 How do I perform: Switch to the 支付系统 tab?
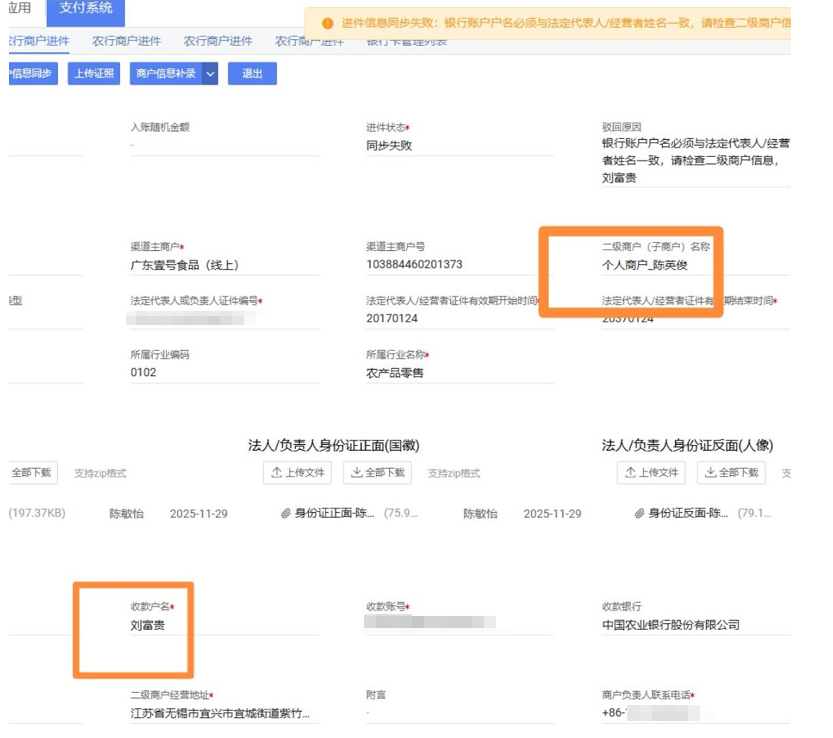[x=85, y=9]
